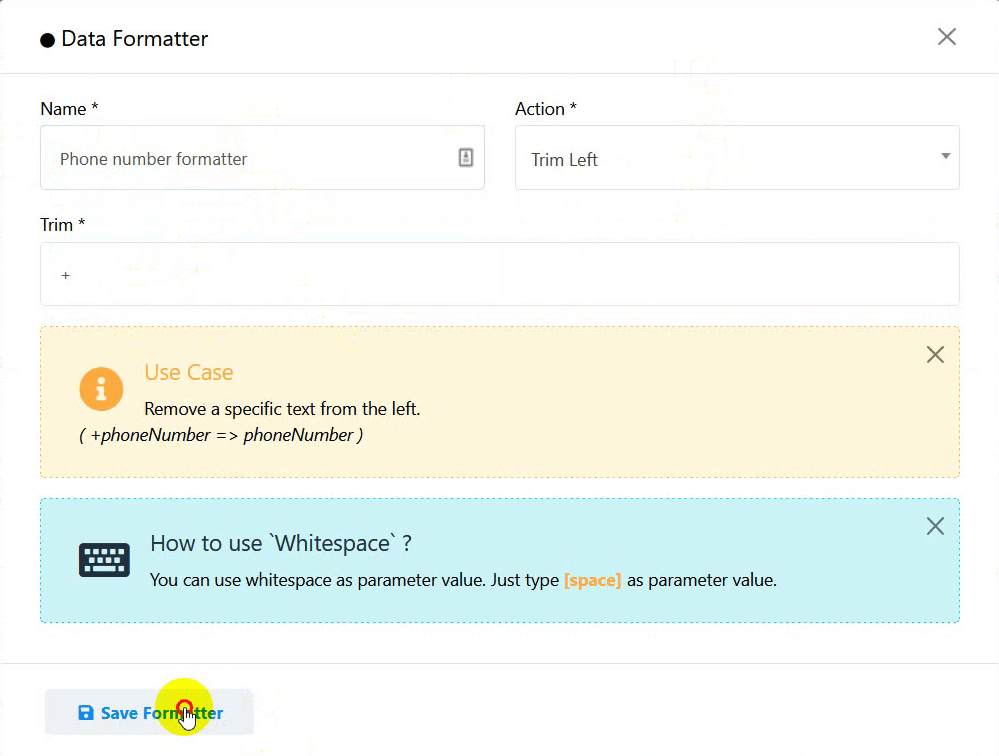Click the orange [space] keyword
This screenshot has height=756, width=999.
pos(593,580)
